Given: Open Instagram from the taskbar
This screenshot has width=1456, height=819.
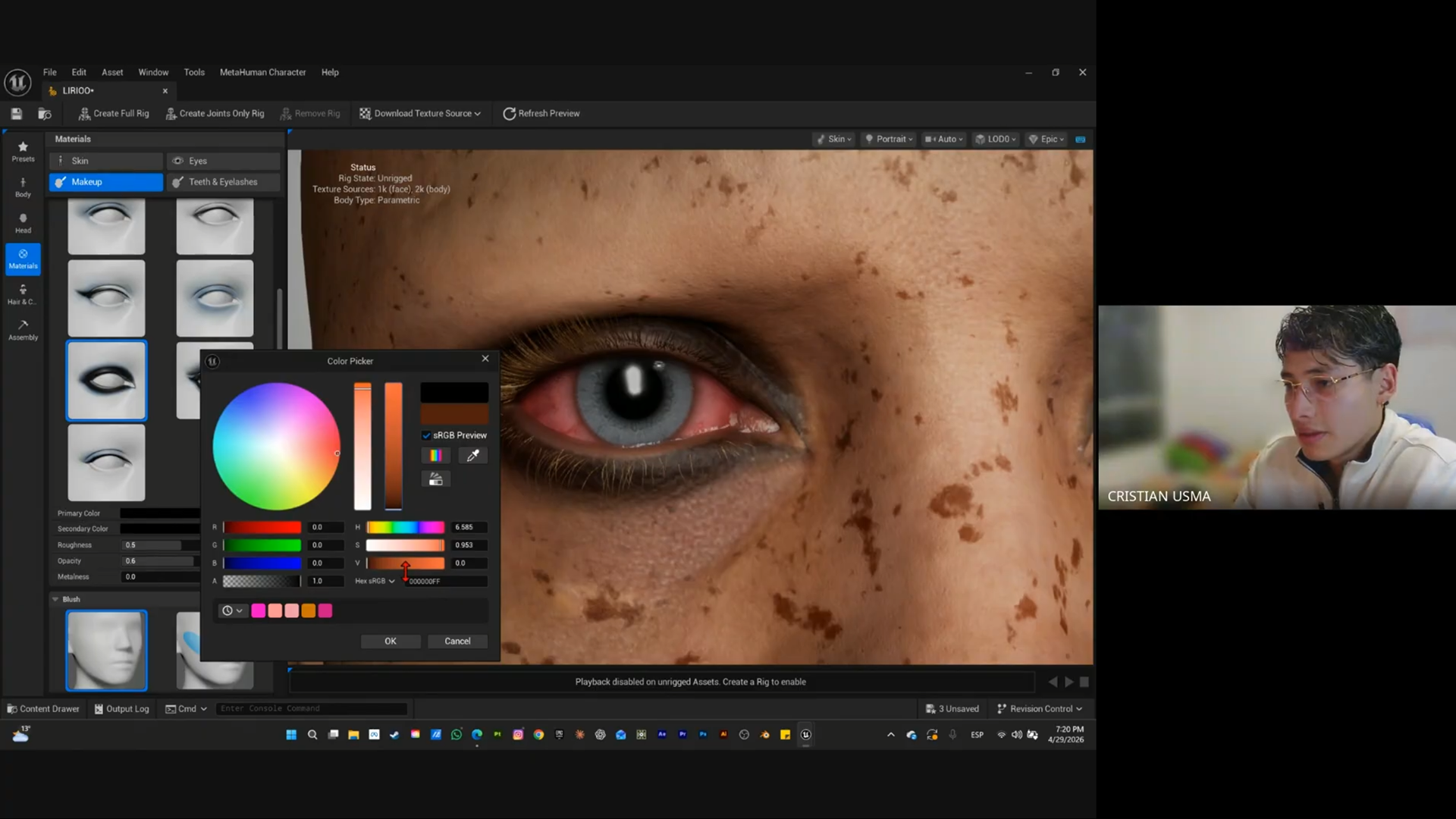Looking at the screenshot, I should point(518,734).
